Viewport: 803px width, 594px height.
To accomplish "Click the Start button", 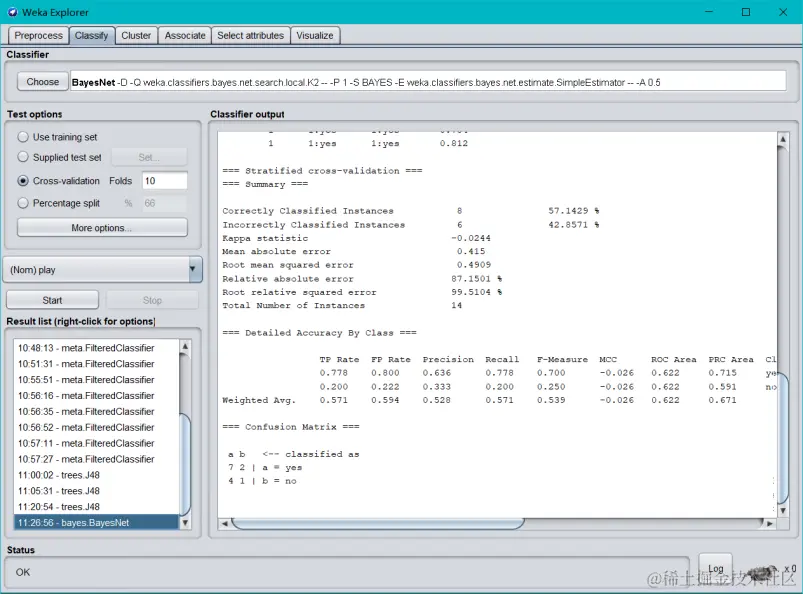I will pos(52,300).
